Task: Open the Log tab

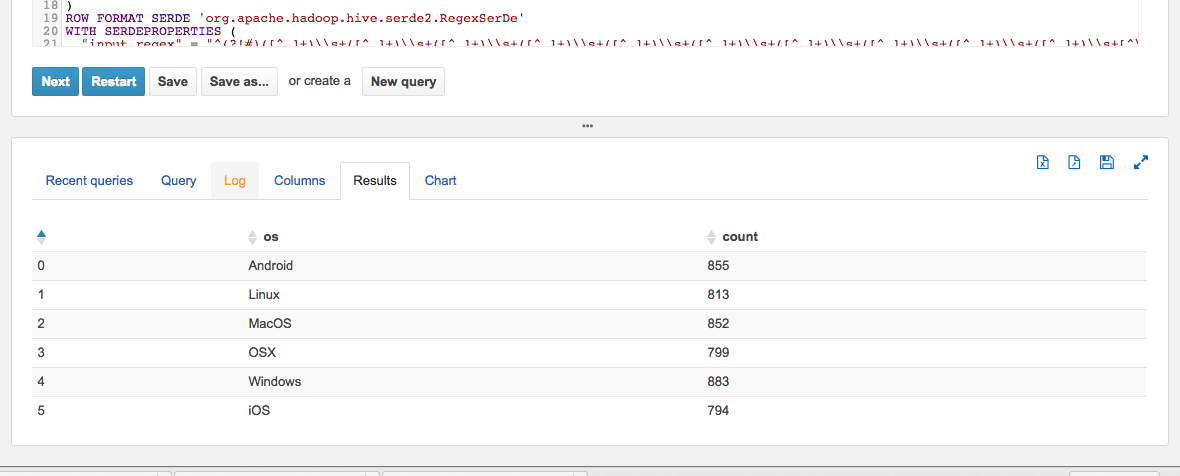Action: pos(235,181)
